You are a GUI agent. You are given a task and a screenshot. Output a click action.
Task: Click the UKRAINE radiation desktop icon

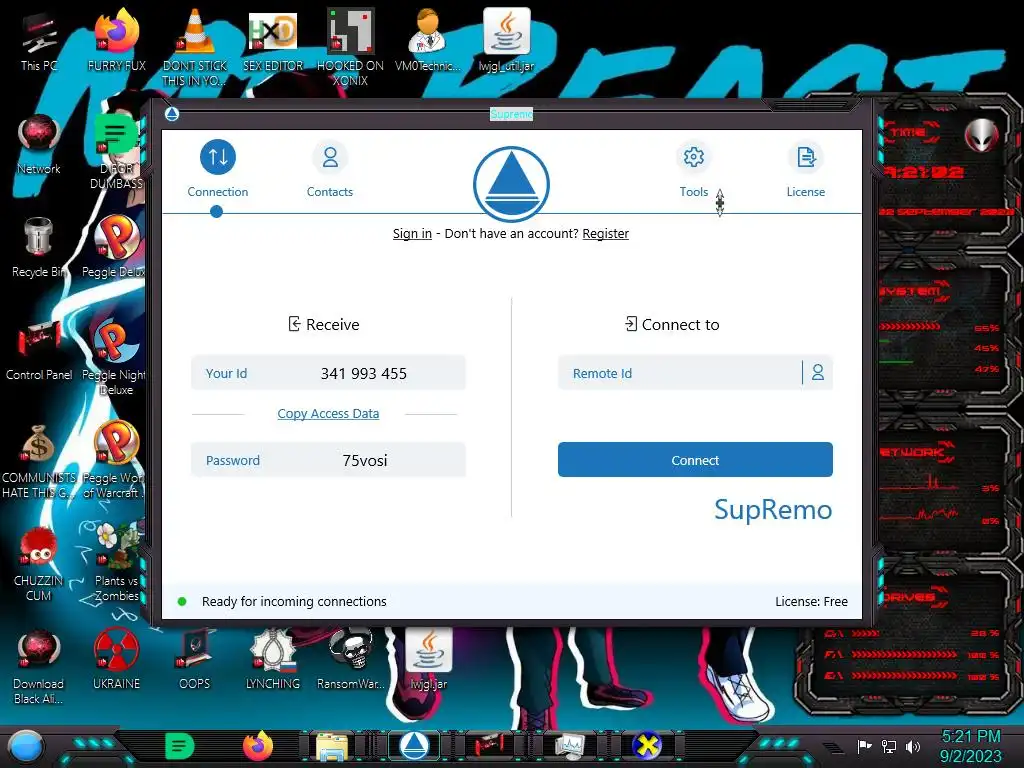(116, 660)
